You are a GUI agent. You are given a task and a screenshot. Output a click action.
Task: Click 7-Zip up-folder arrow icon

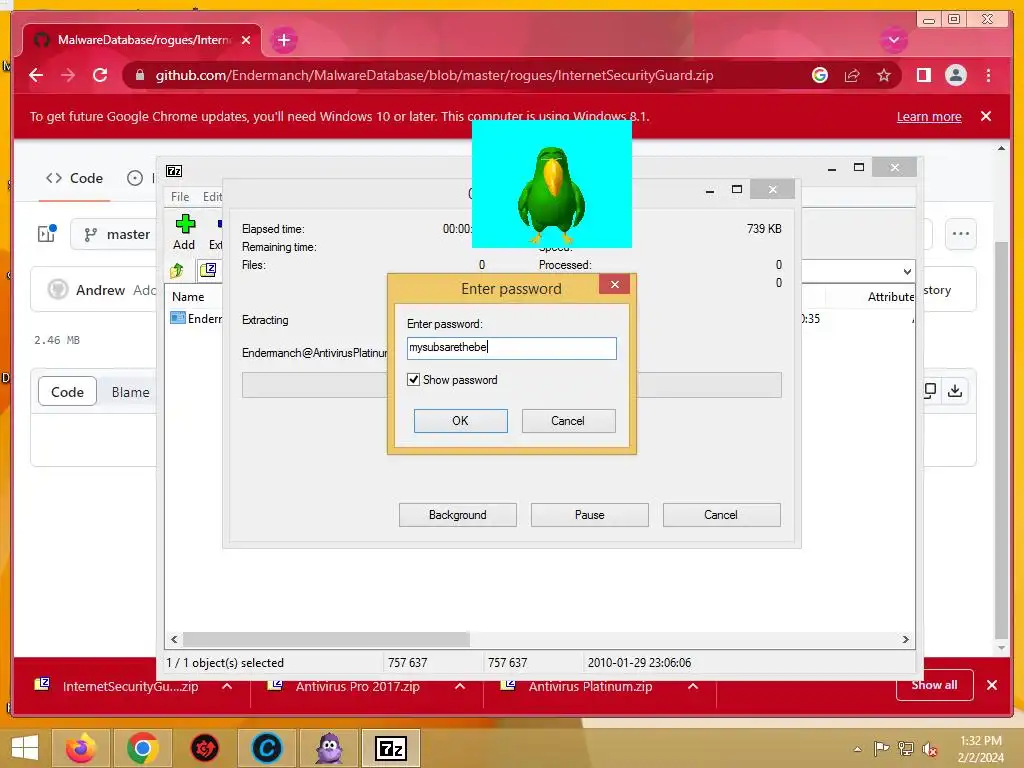coord(177,270)
